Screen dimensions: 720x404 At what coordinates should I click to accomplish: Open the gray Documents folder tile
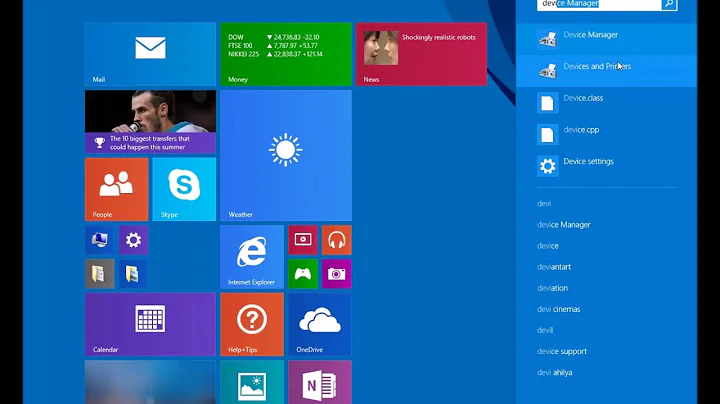(x=100, y=274)
